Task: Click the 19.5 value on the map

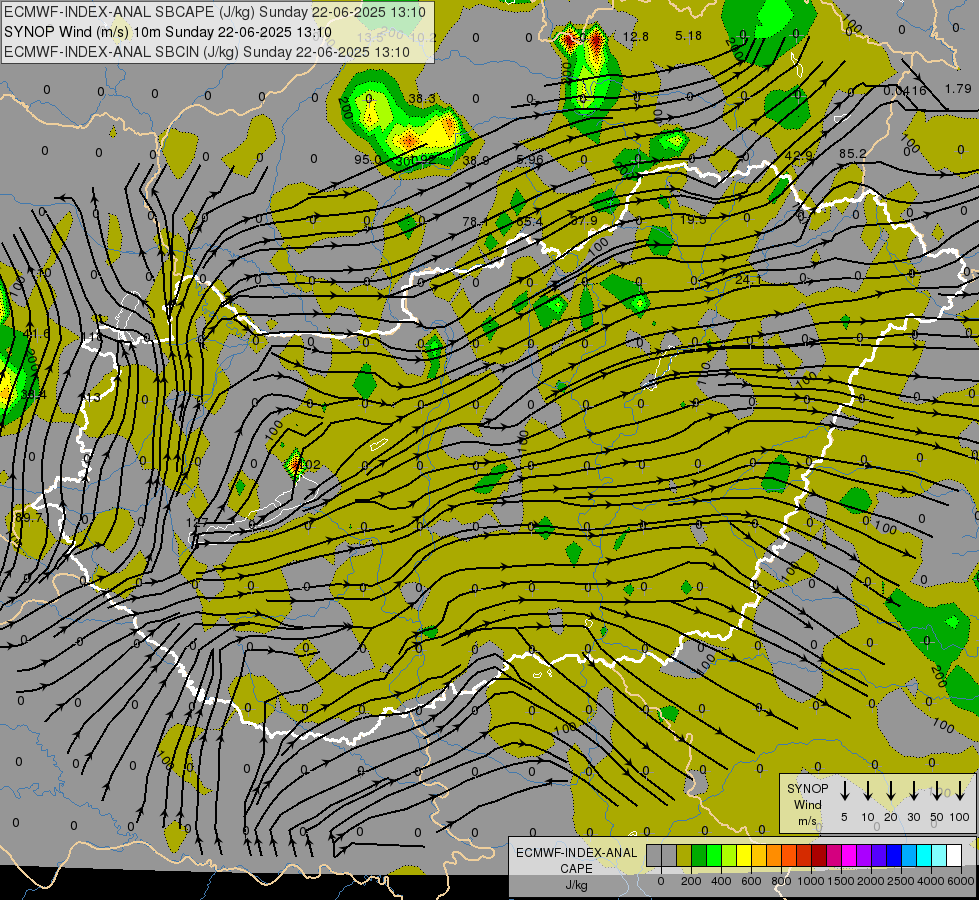Action: coord(693,219)
